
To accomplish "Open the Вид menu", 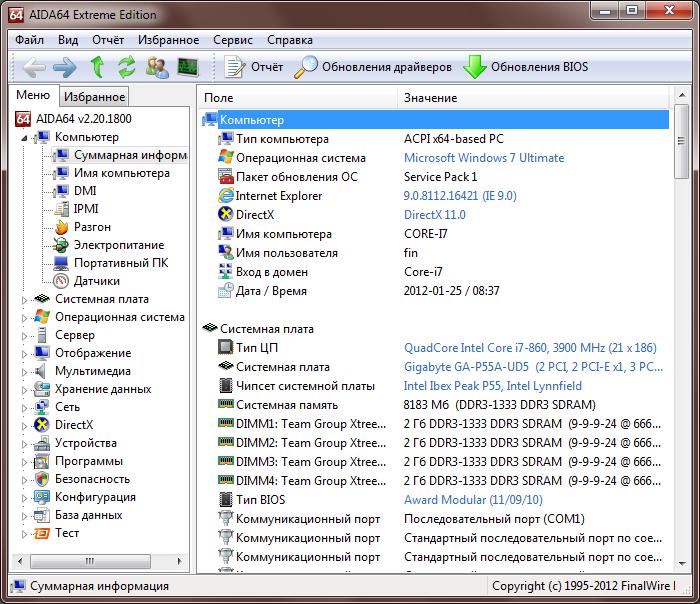I will tap(68, 40).
